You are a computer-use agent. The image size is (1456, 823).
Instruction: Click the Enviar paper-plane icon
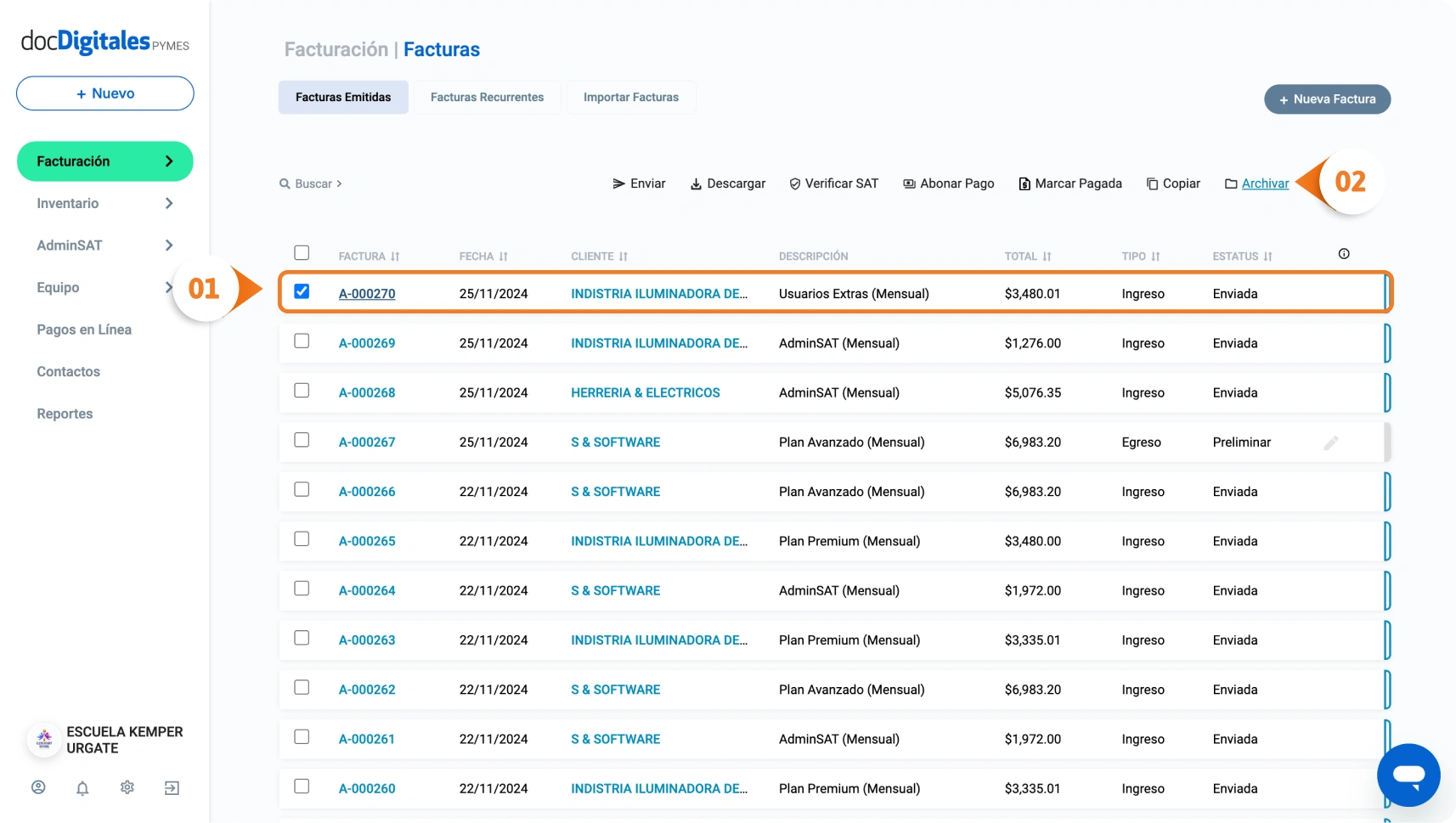tap(618, 183)
